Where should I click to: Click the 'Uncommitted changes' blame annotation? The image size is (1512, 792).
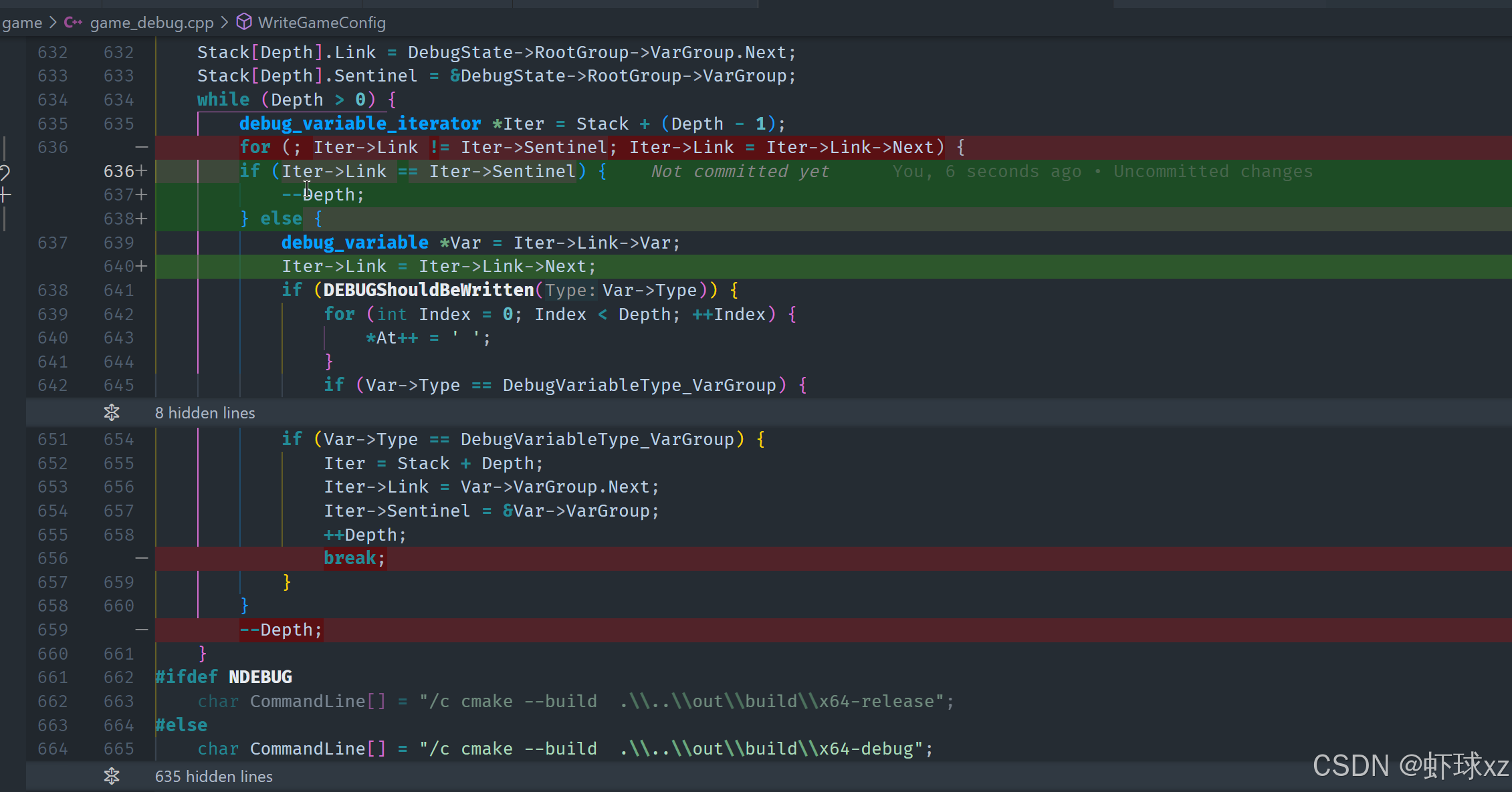coord(1212,172)
